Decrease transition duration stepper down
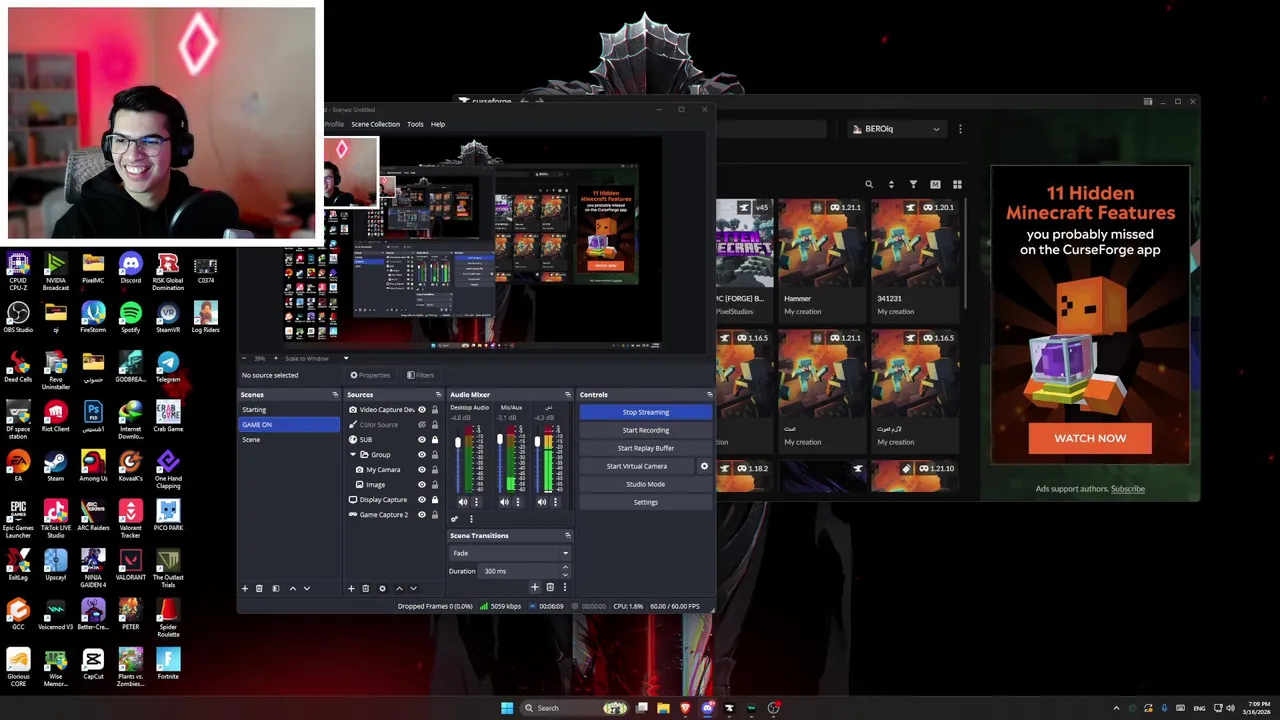The width and height of the screenshot is (1280, 720). (x=565, y=574)
